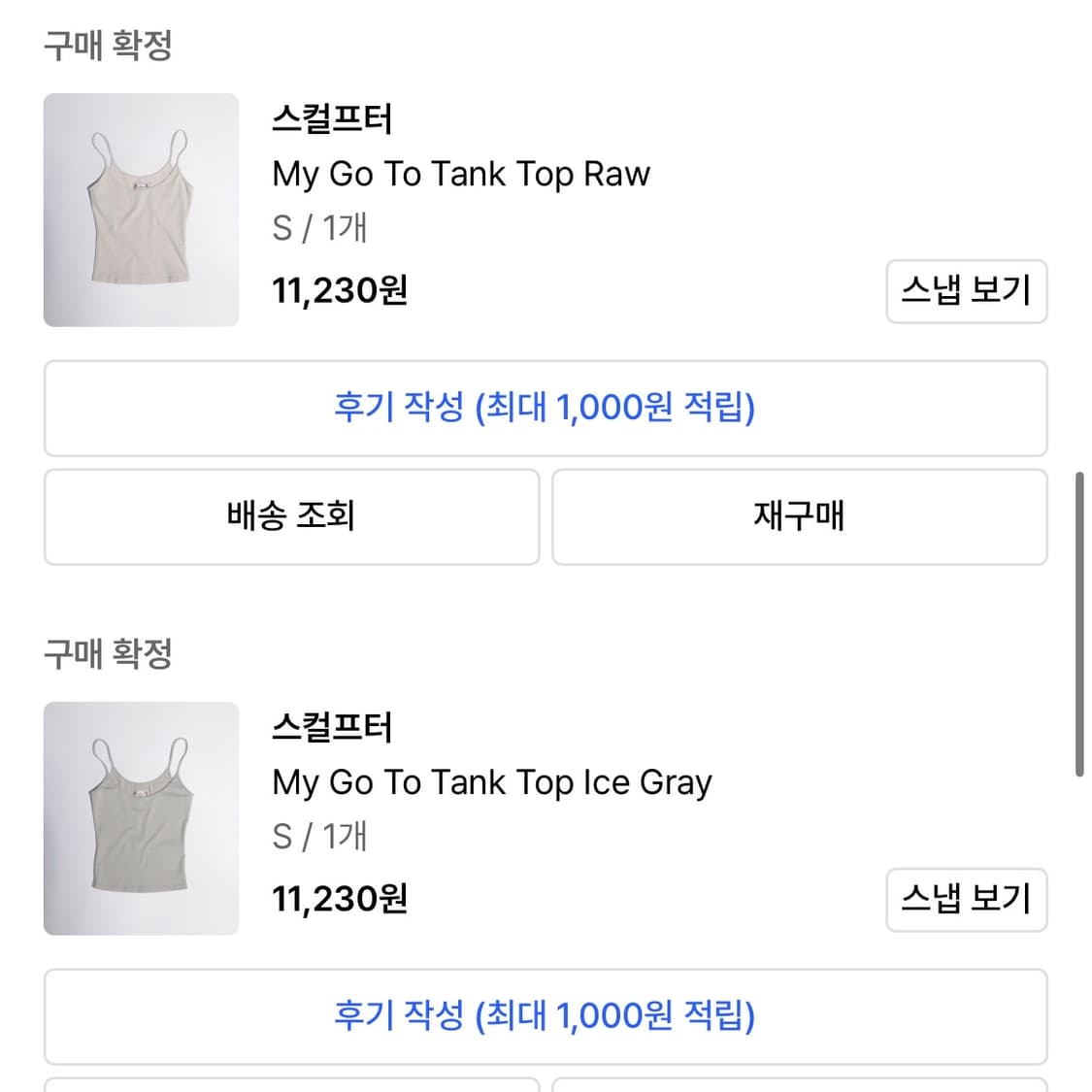Click the second 구매 확정 status label
The image size is (1092, 1092).
(108, 653)
